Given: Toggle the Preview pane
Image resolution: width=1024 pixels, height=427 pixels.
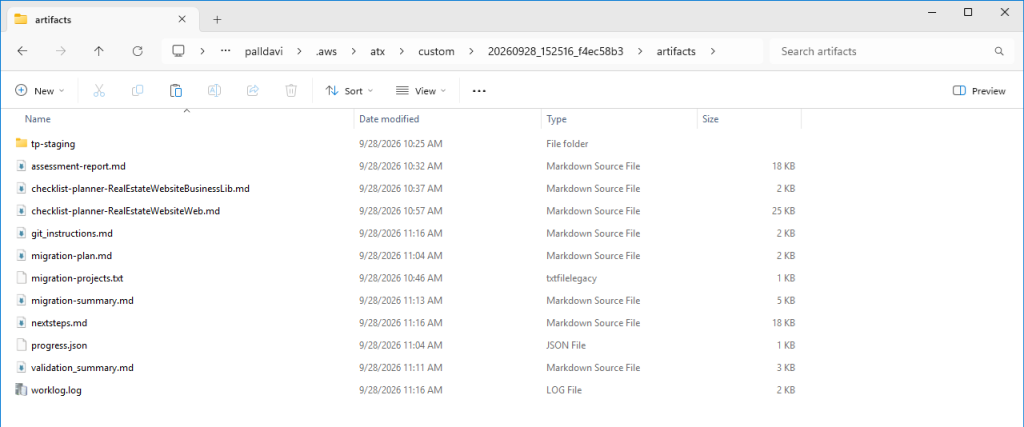Looking at the screenshot, I should [x=979, y=91].
